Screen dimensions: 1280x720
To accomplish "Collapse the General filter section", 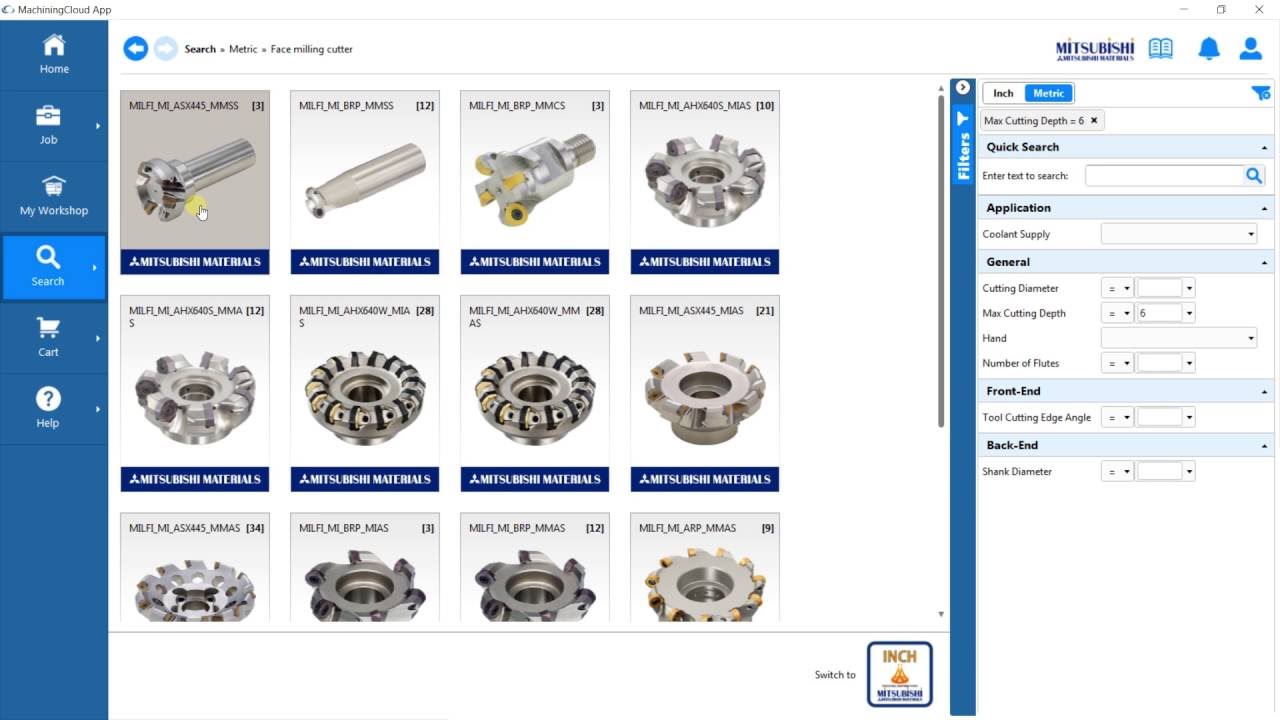I will (x=1264, y=263).
